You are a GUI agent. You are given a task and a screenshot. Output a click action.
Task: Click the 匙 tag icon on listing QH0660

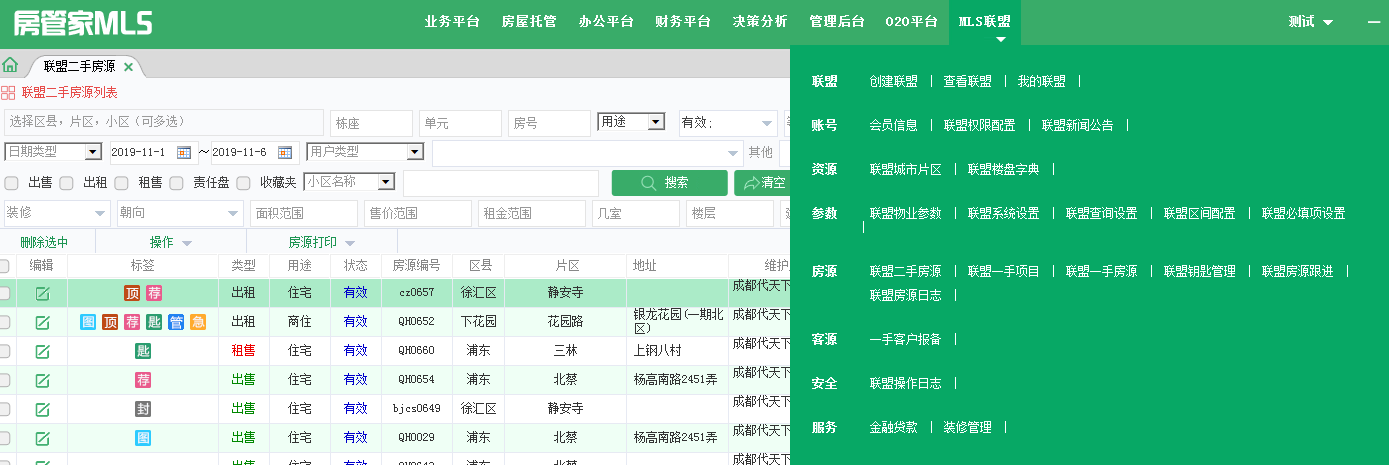click(143, 351)
